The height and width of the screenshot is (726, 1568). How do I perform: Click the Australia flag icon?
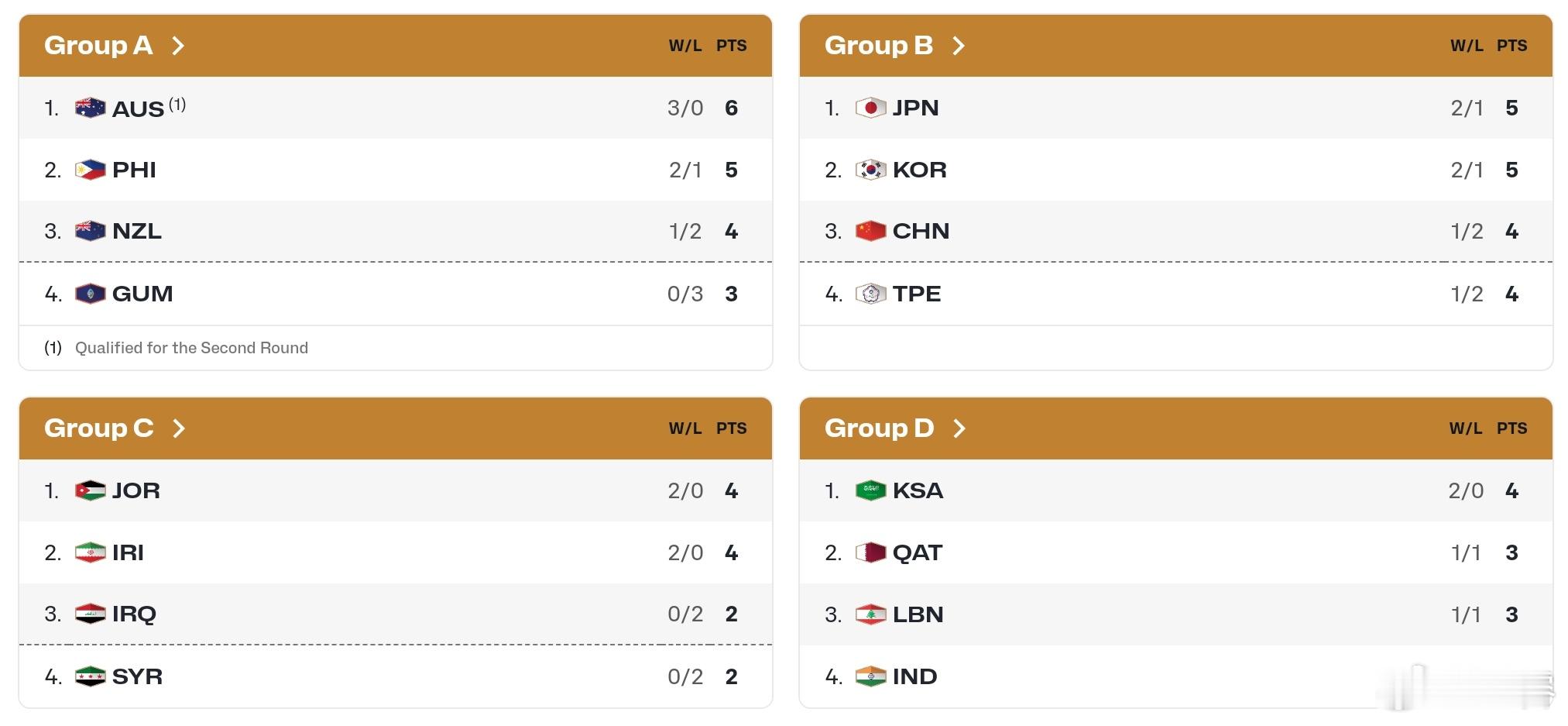(90, 108)
